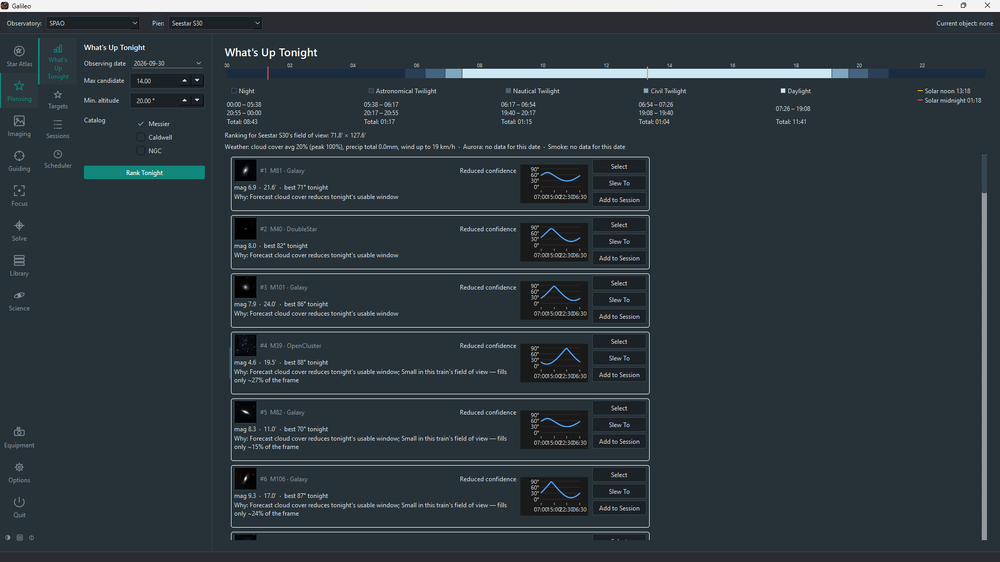Screen dimensions: 1000x562
Task: Open the Guiding section
Action: click(19, 161)
